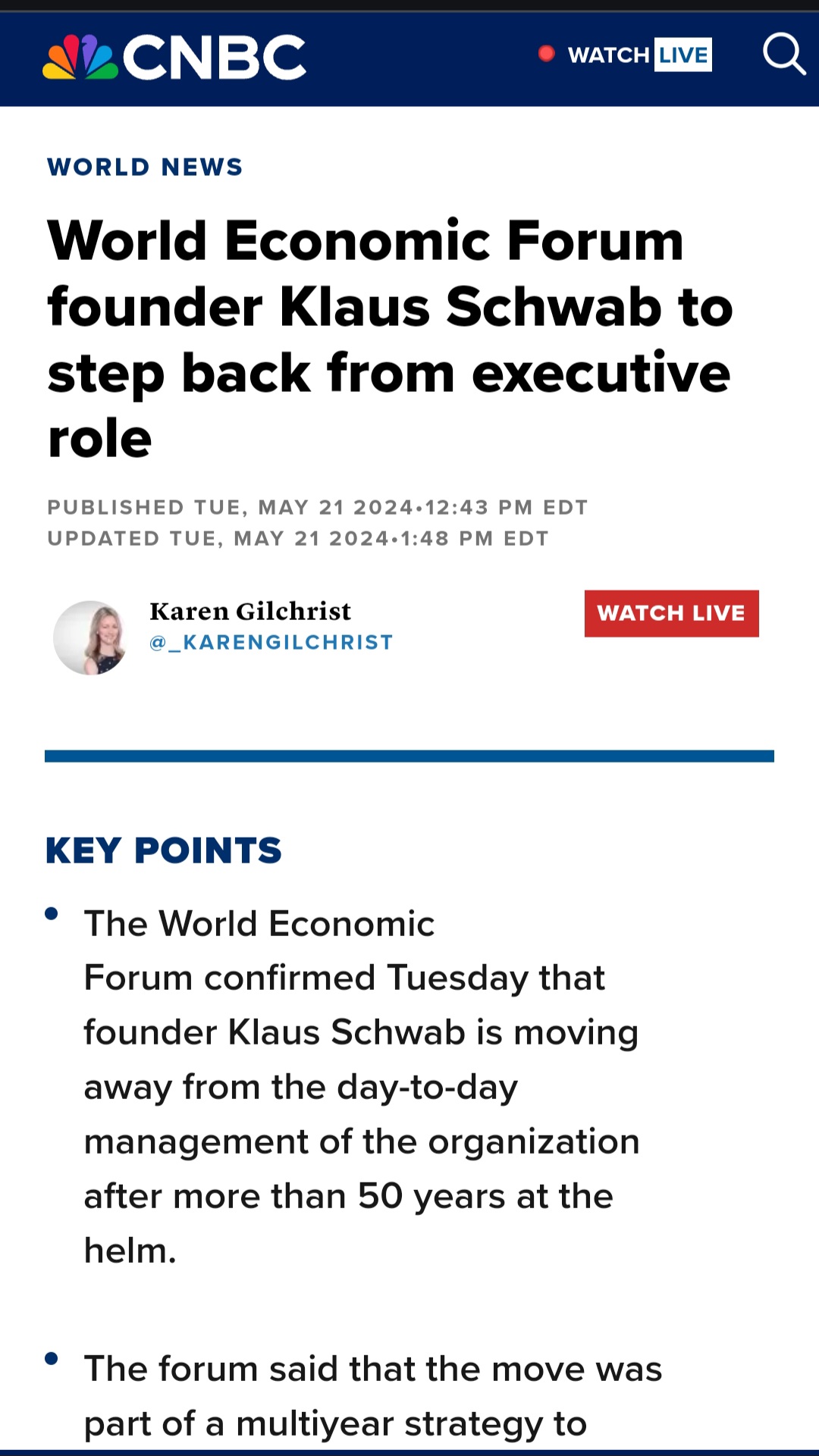Click the CNBC wordmark in header
The height and width of the screenshot is (1456, 819).
(215, 58)
